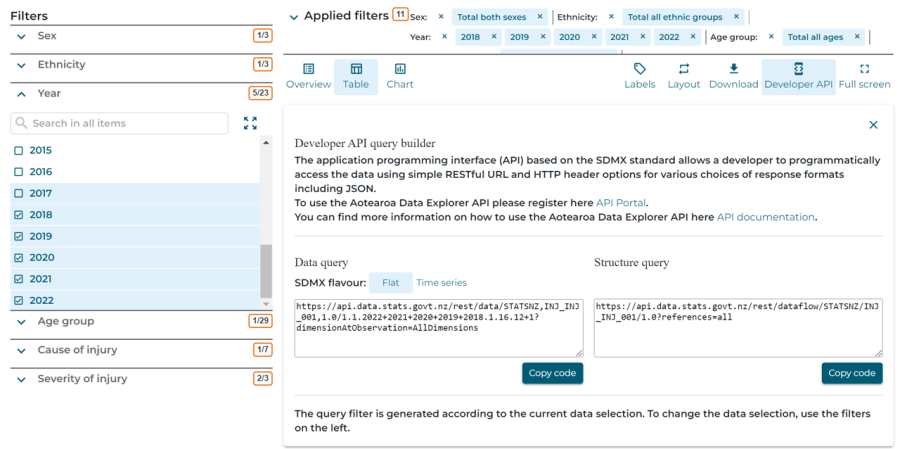Enter Full screen mode

click(x=864, y=76)
